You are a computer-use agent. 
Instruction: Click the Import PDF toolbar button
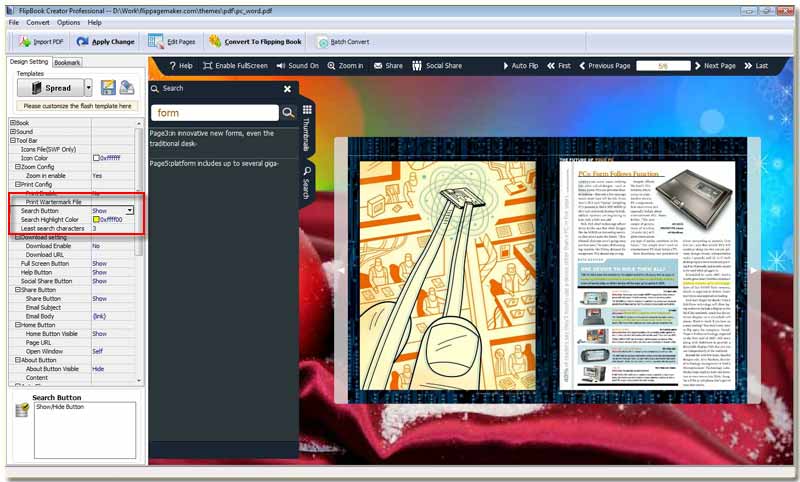point(41,42)
